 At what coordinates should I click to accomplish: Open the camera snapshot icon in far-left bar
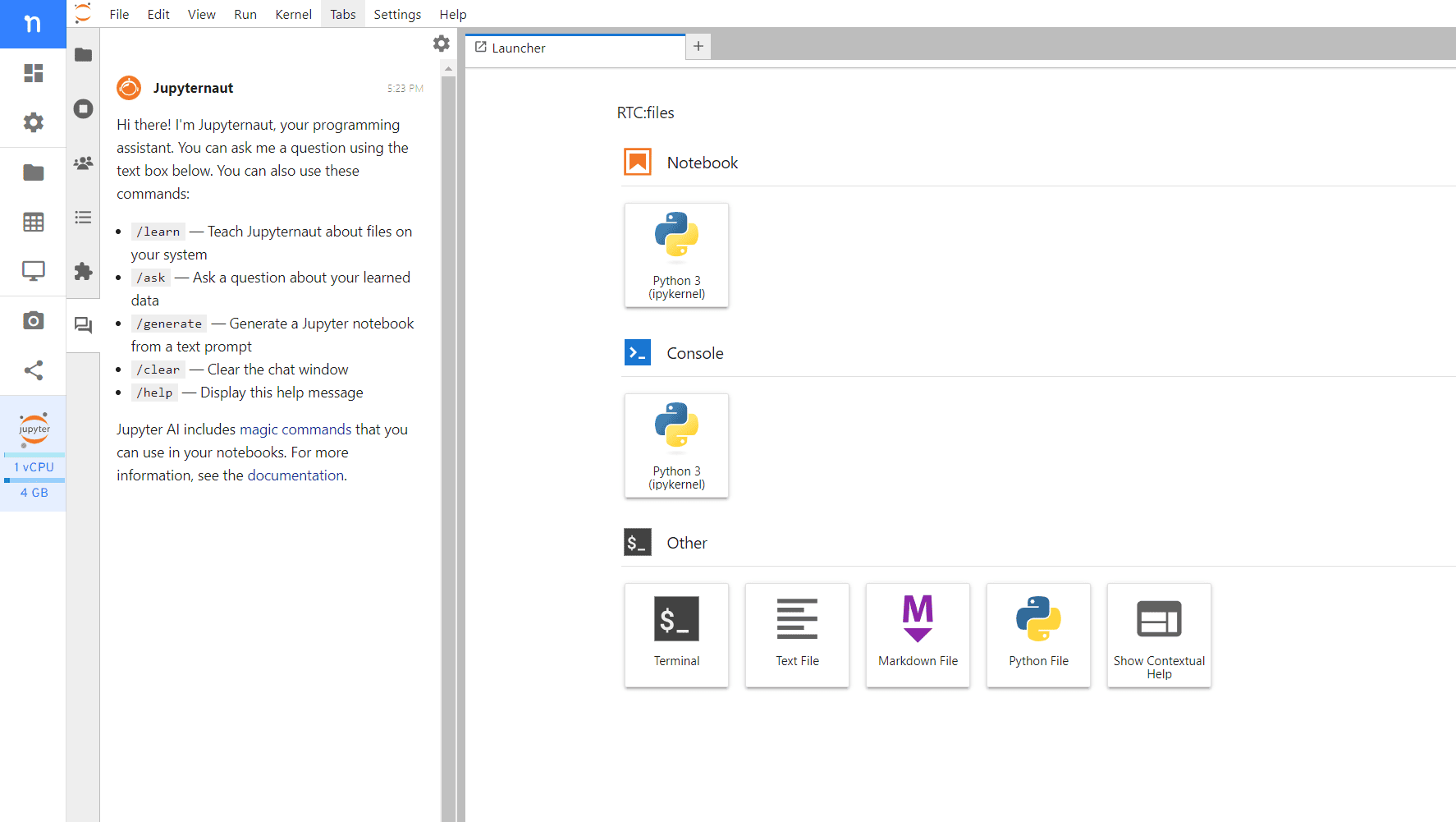(x=34, y=320)
